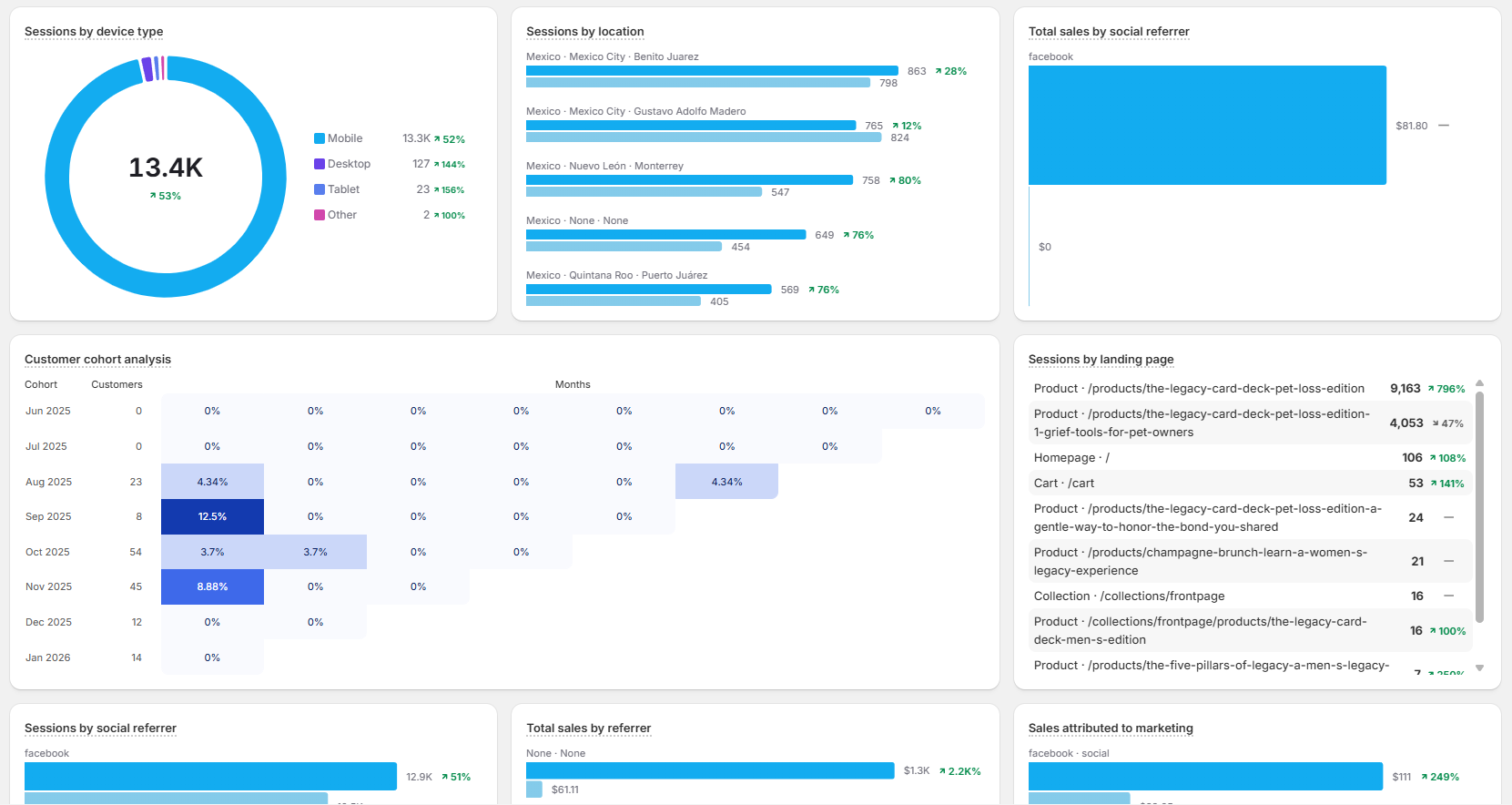Open Customer cohort analysis report
1512x805 pixels.
click(x=97, y=360)
